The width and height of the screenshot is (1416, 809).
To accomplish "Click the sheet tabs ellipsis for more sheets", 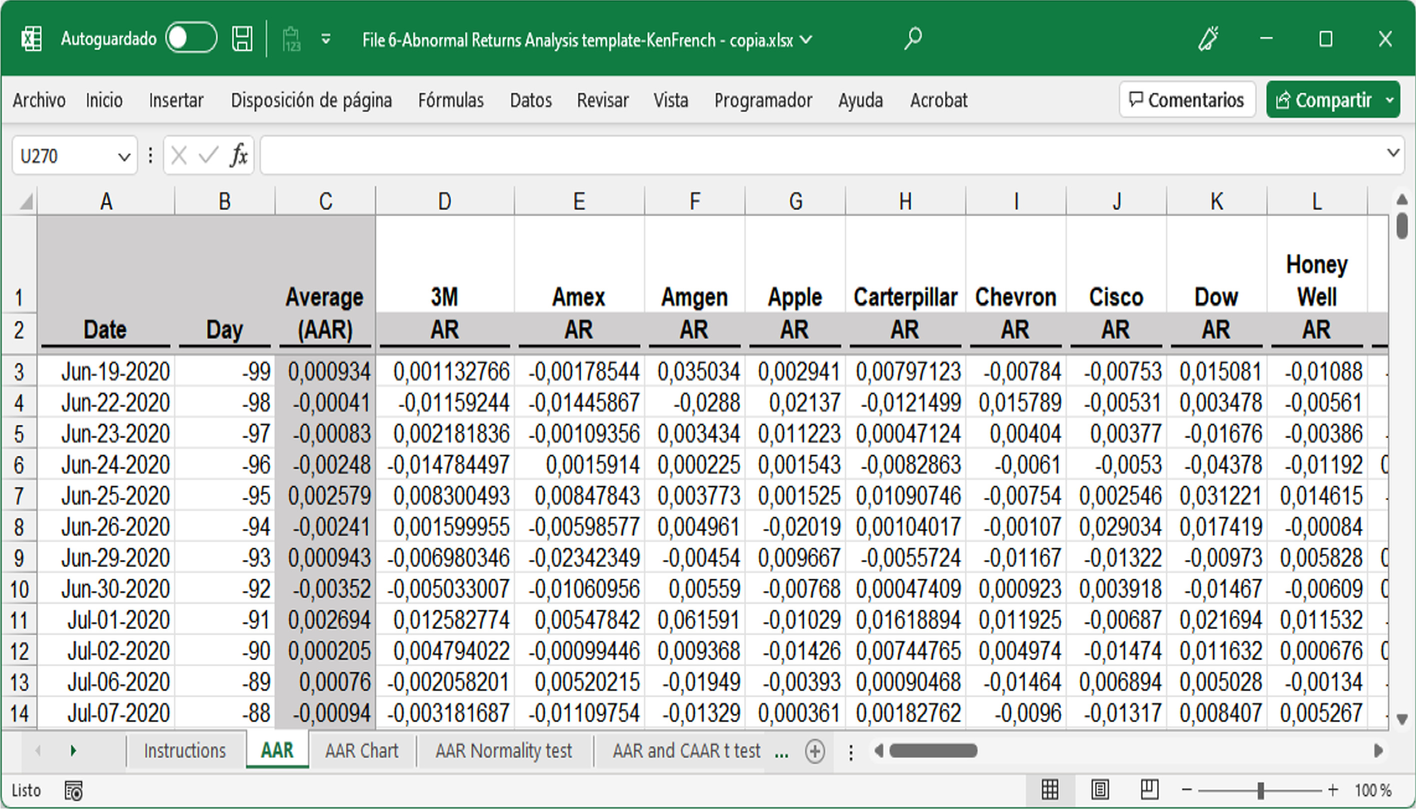I will [783, 751].
